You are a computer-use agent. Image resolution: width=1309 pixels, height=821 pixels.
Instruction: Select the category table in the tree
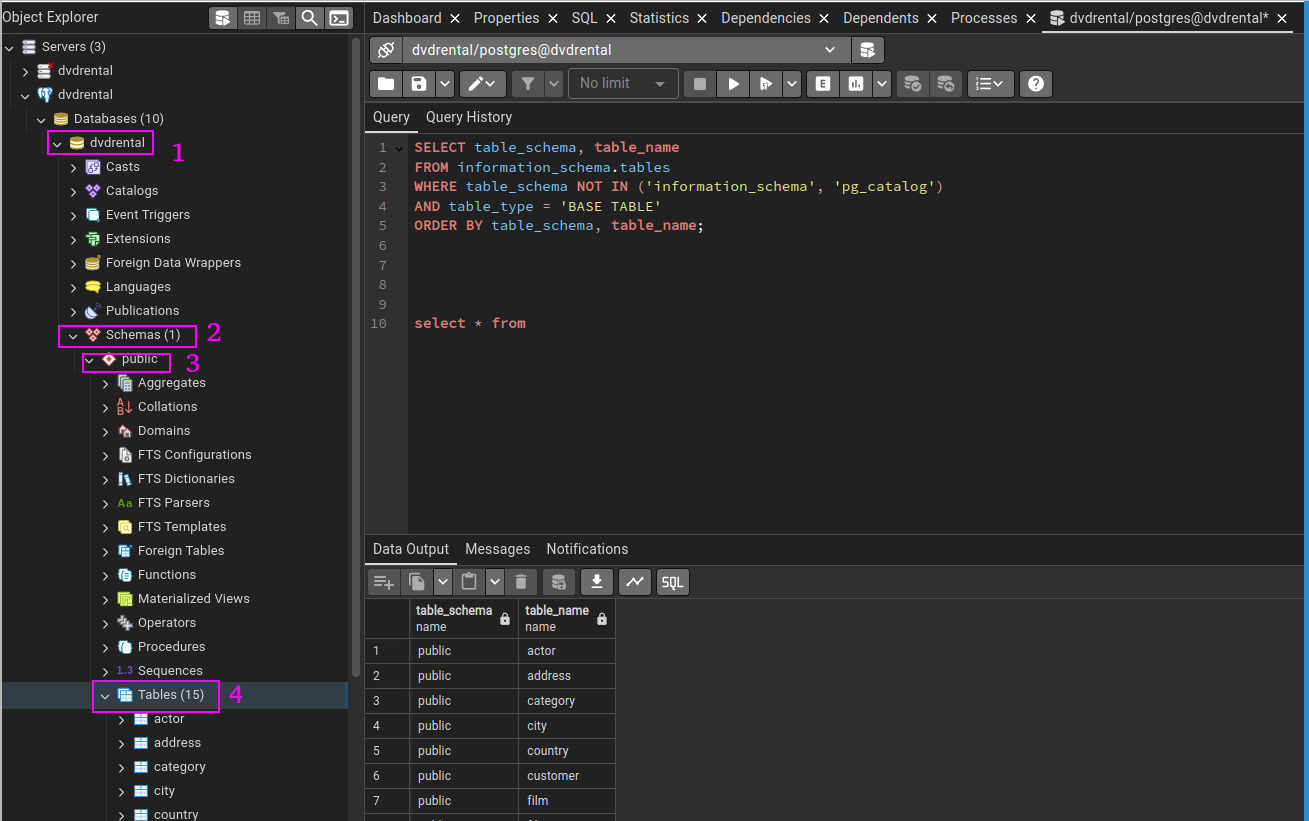[x=180, y=767]
